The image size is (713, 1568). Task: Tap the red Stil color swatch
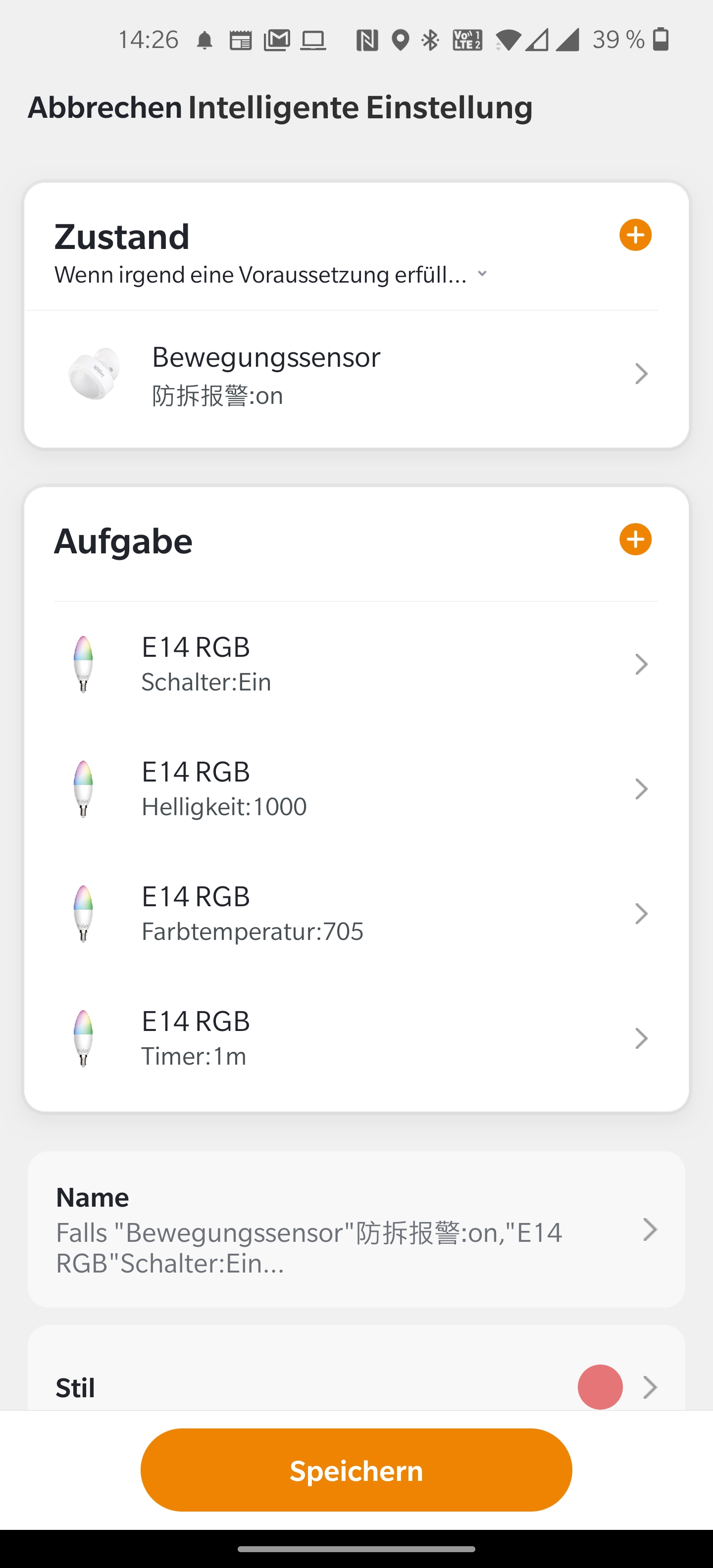point(600,1387)
